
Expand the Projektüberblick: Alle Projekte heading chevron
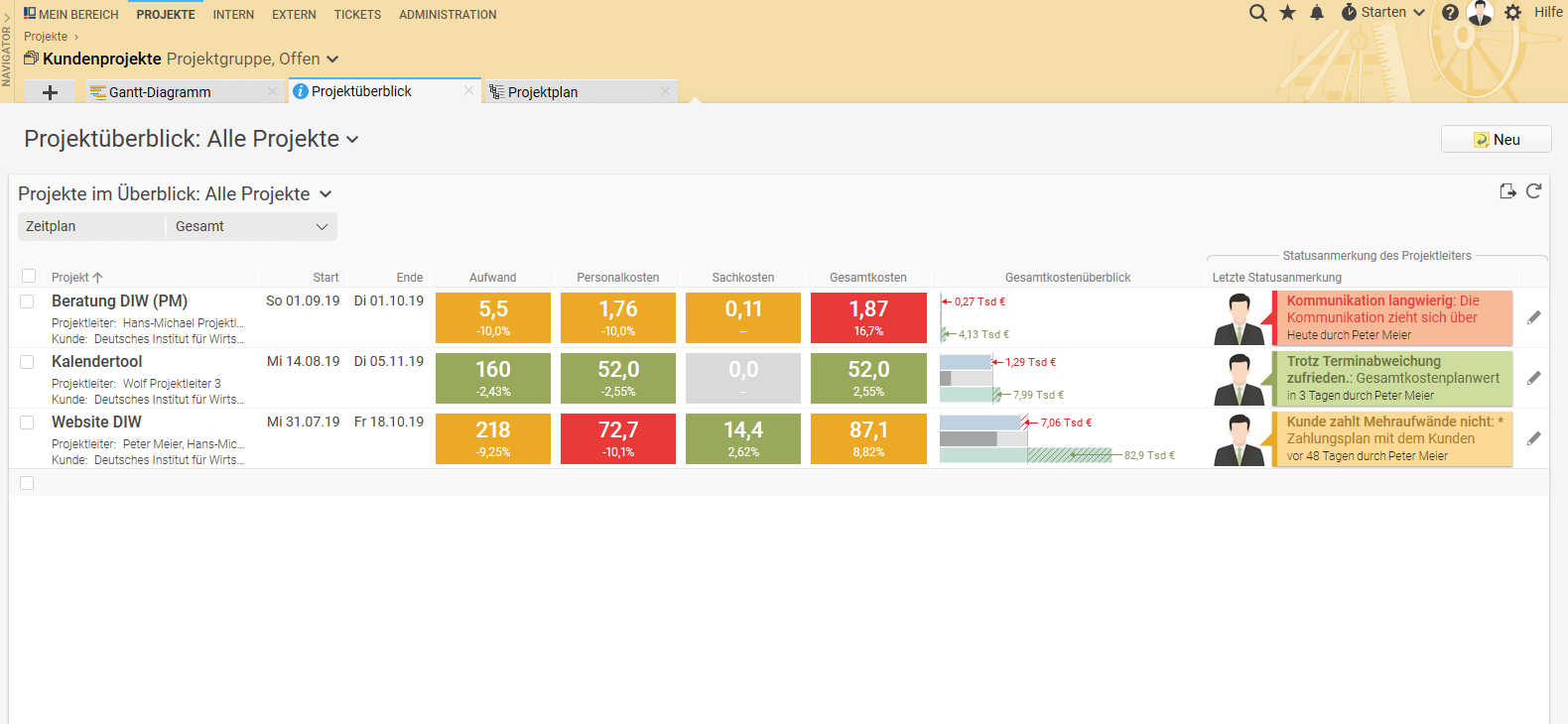click(x=352, y=140)
